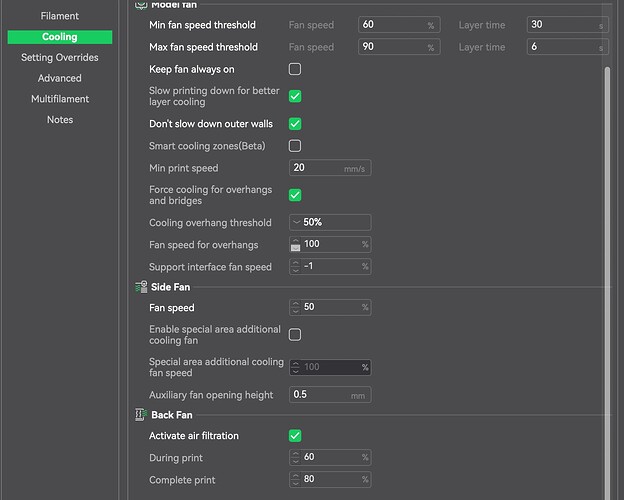Click the Model fan section icon

coord(141,5)
